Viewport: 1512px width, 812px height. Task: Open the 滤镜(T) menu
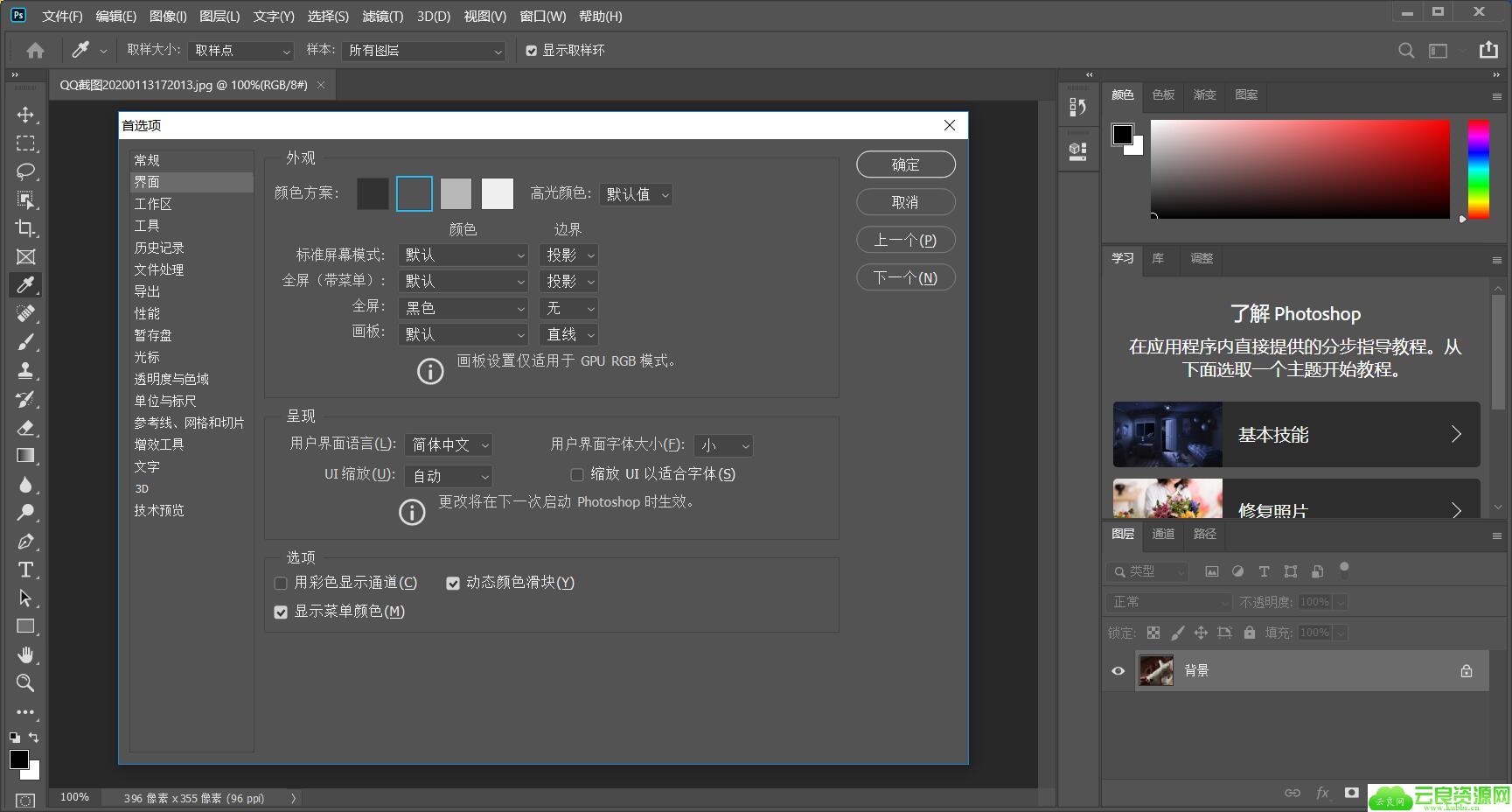point(382,17)
